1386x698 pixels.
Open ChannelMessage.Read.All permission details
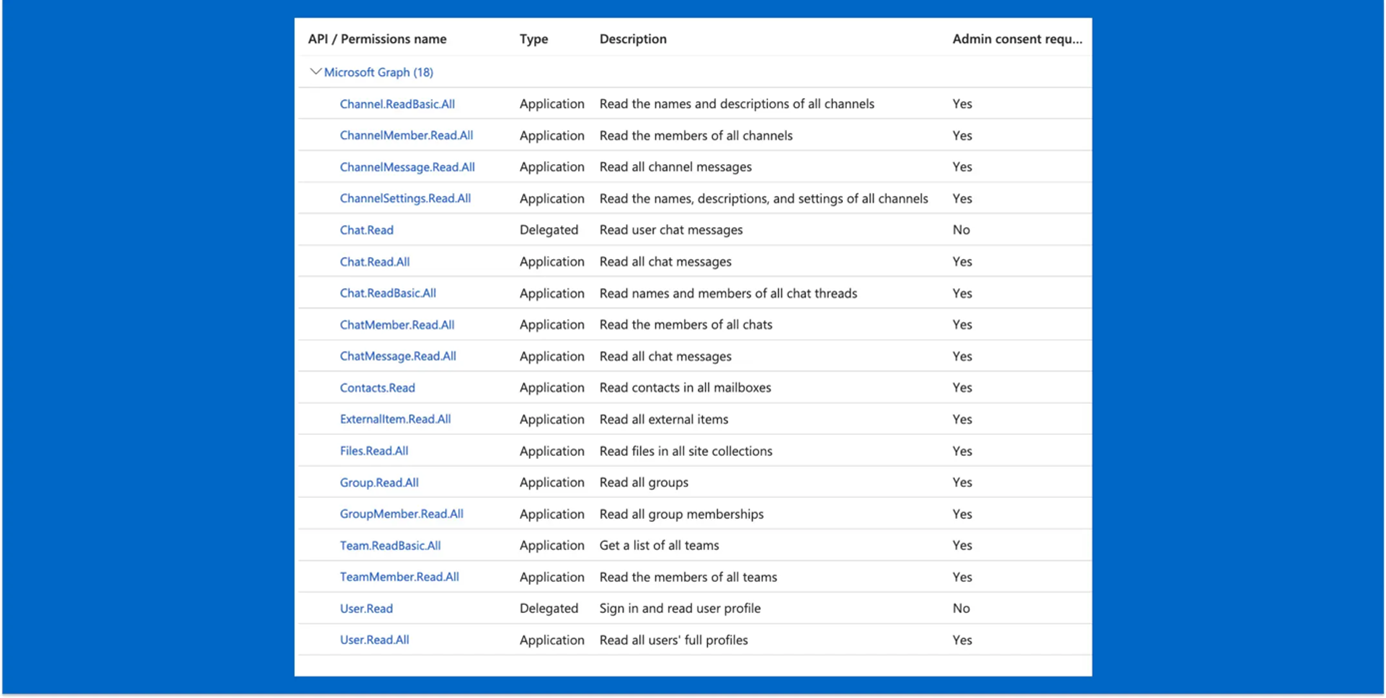coord(407,167)
